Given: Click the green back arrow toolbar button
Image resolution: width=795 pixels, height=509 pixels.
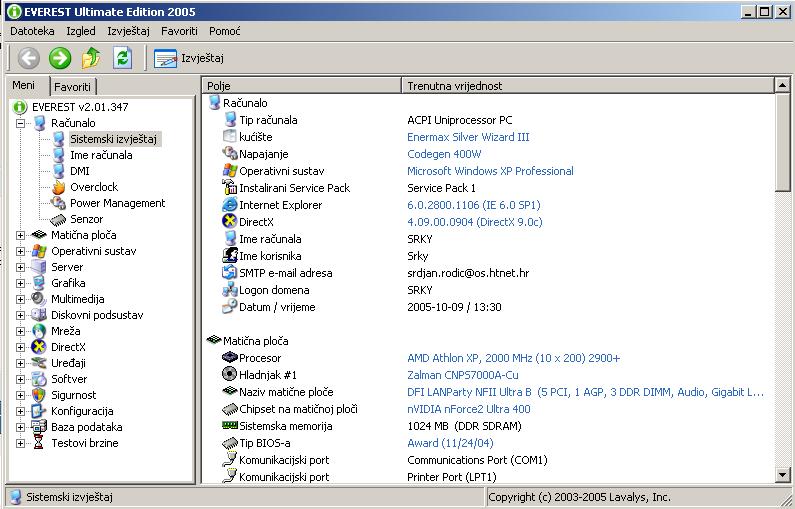Looking at the screenshot, I should click(x=28, y=58).
